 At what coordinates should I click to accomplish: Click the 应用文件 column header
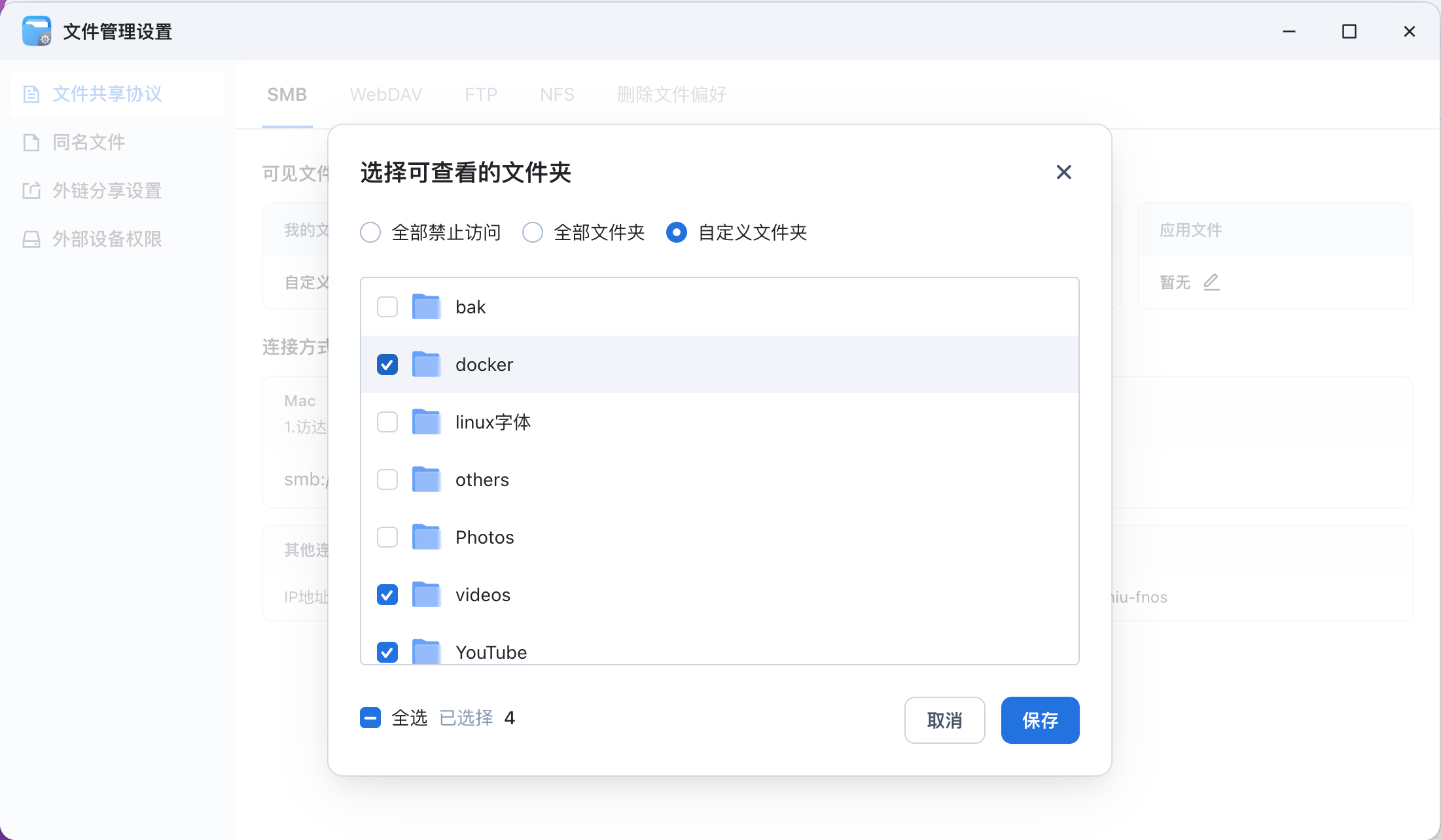(x=1191, y=230)
